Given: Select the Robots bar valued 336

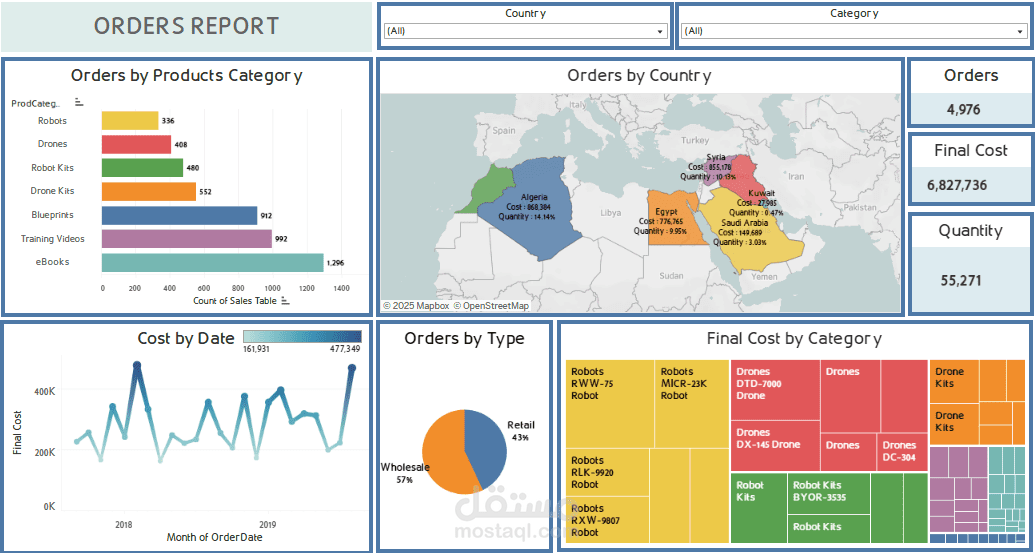Looking at the screenshot, I should coord(130,121).
